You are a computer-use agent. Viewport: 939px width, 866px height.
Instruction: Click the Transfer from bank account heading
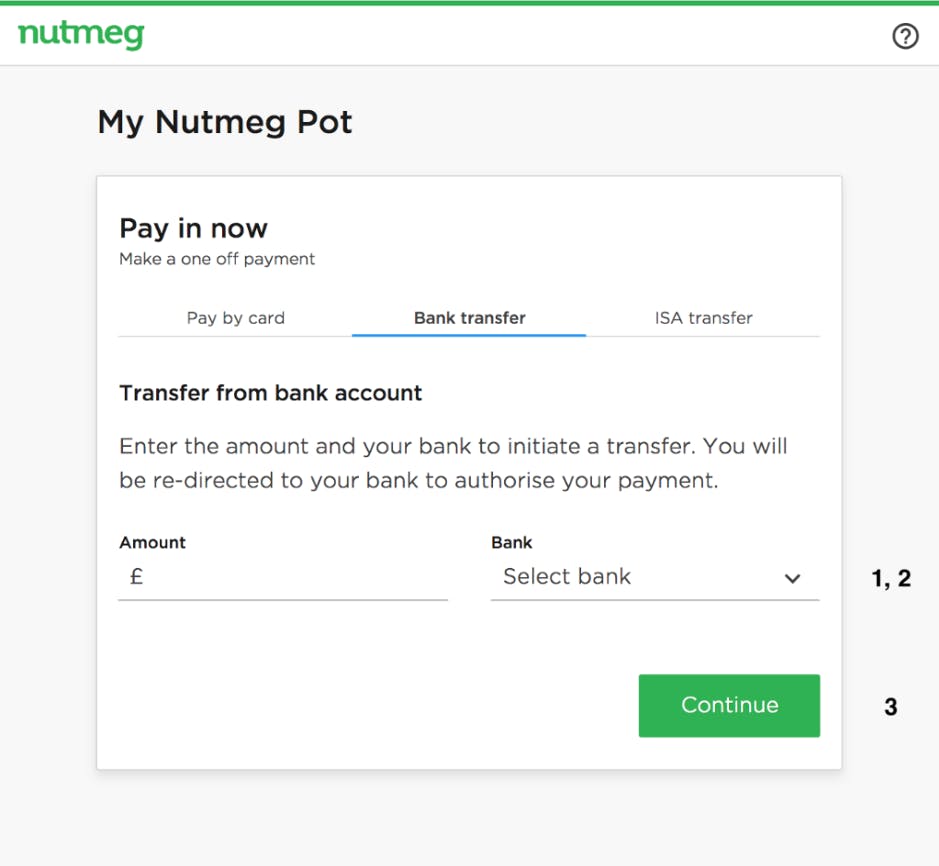[271, 393]
